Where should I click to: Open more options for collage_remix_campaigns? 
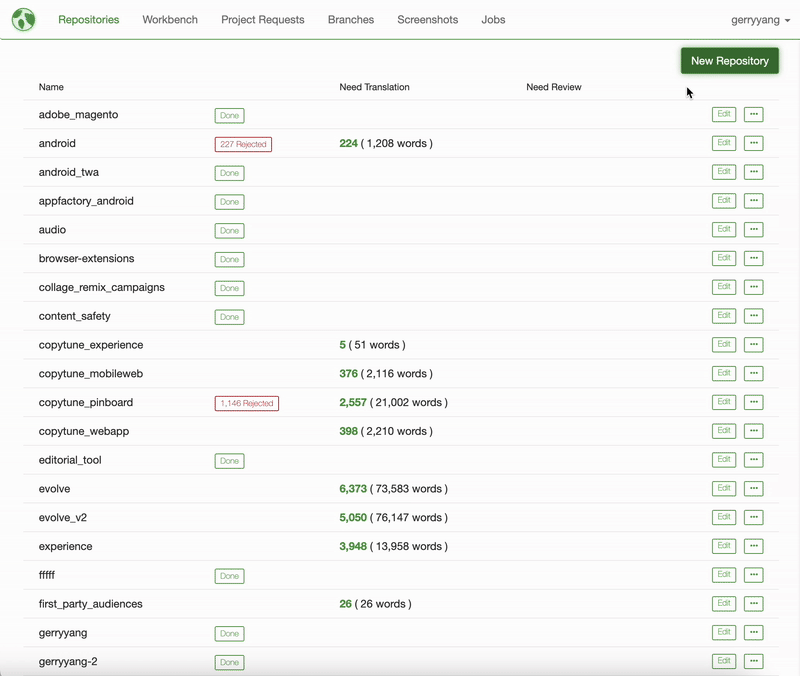(754, 287)
